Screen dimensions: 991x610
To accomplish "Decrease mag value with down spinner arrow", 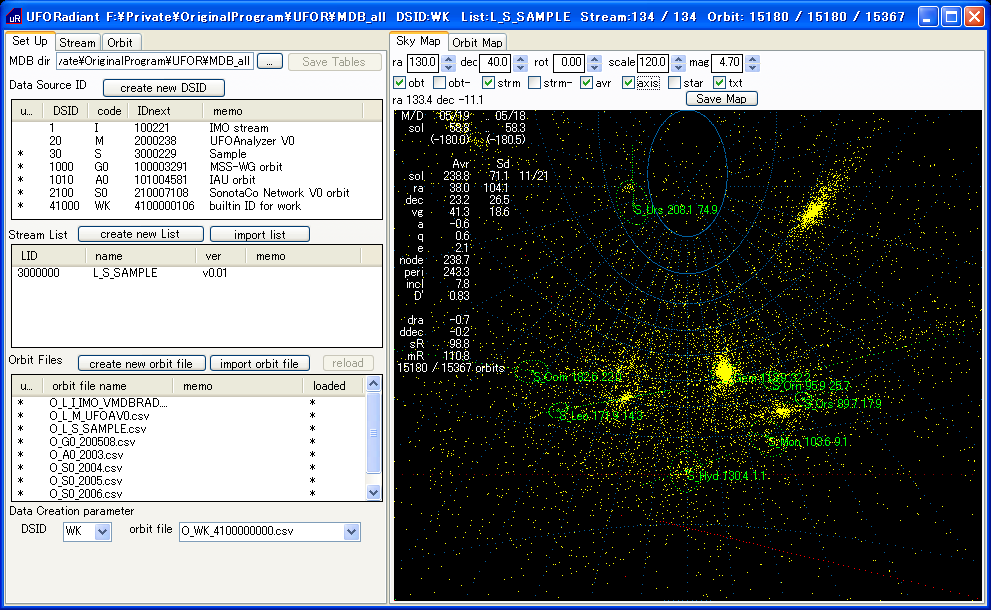I will (753, 68).
